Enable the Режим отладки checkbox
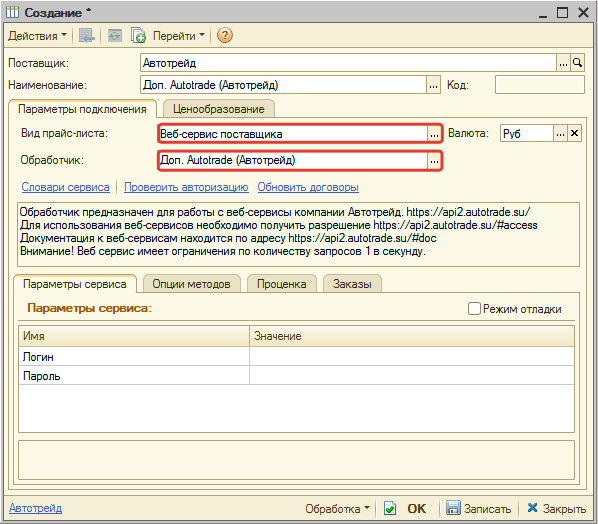Screen dimensions: 598x524 (x=474, y=308)
